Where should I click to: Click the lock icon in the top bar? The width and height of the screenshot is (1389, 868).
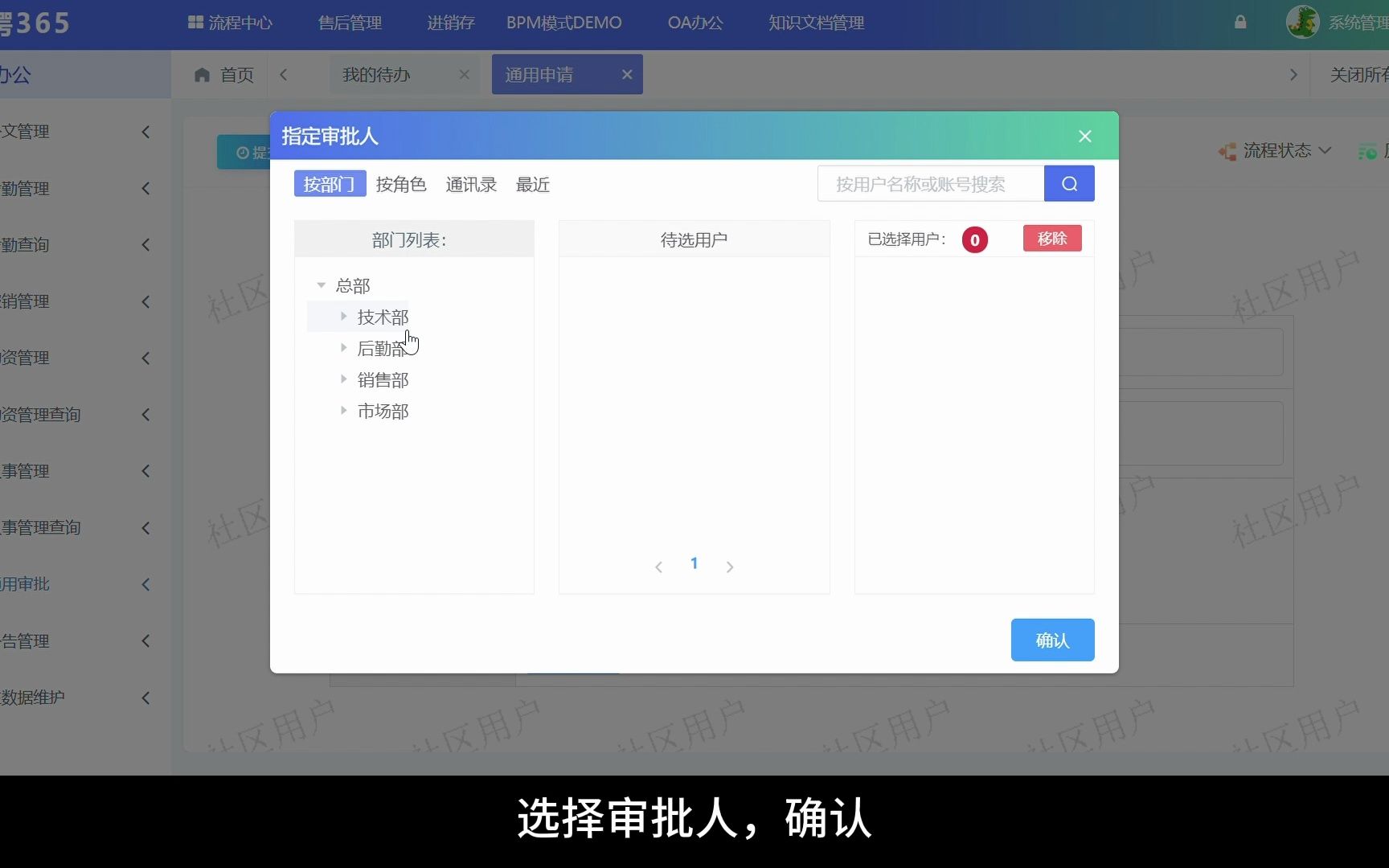1241,23
